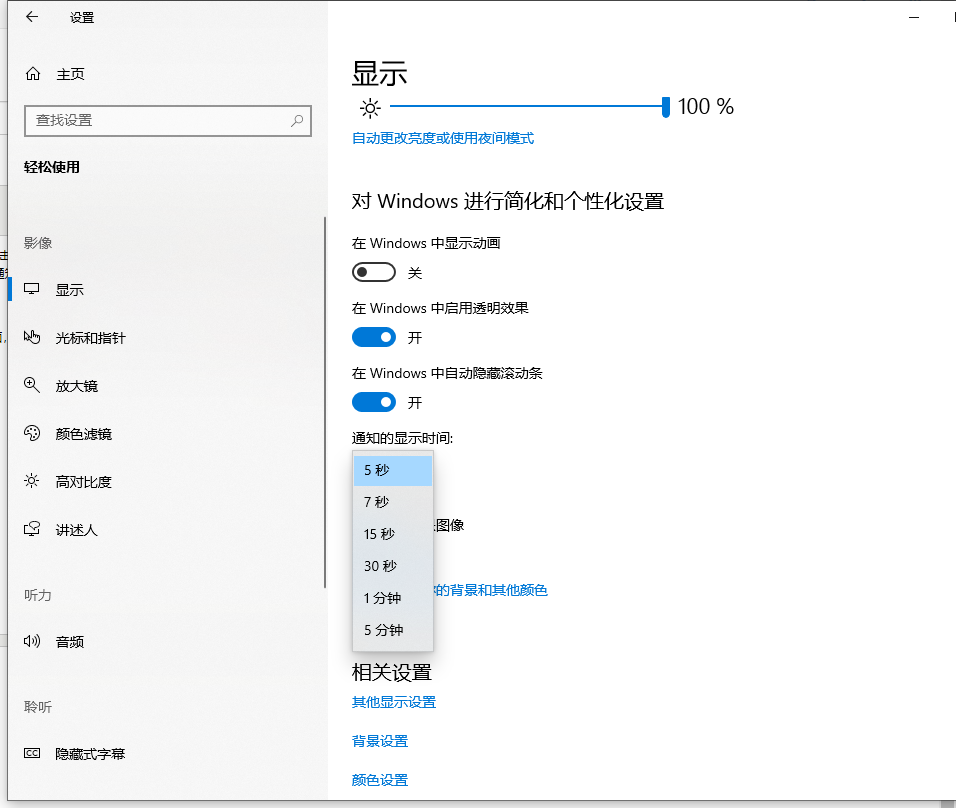
Task: Click the sidebar vertical scrollbar
Action: pos(325,402)
